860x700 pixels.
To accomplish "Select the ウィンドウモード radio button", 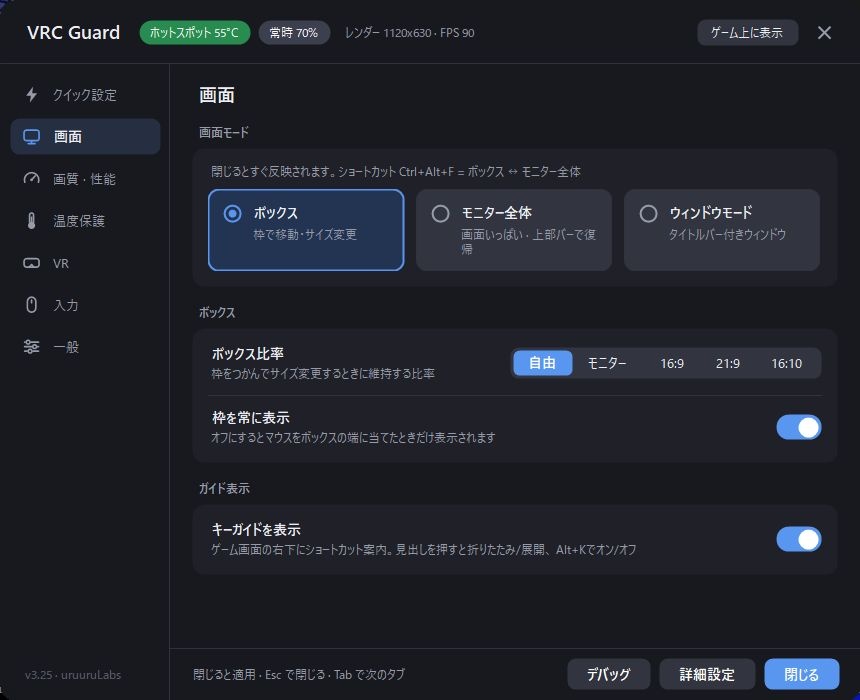I will pyautogui.click(x=648, y=213).
